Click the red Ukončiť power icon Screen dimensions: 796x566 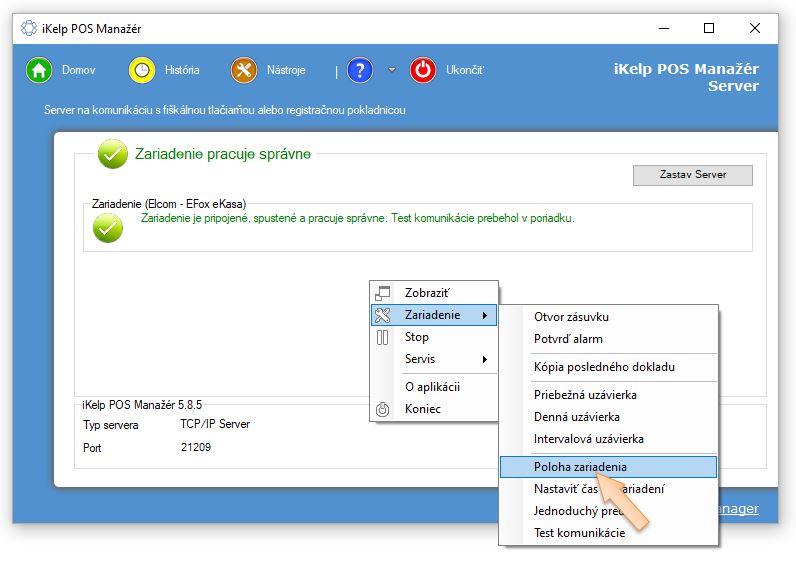tap(424, 70)
